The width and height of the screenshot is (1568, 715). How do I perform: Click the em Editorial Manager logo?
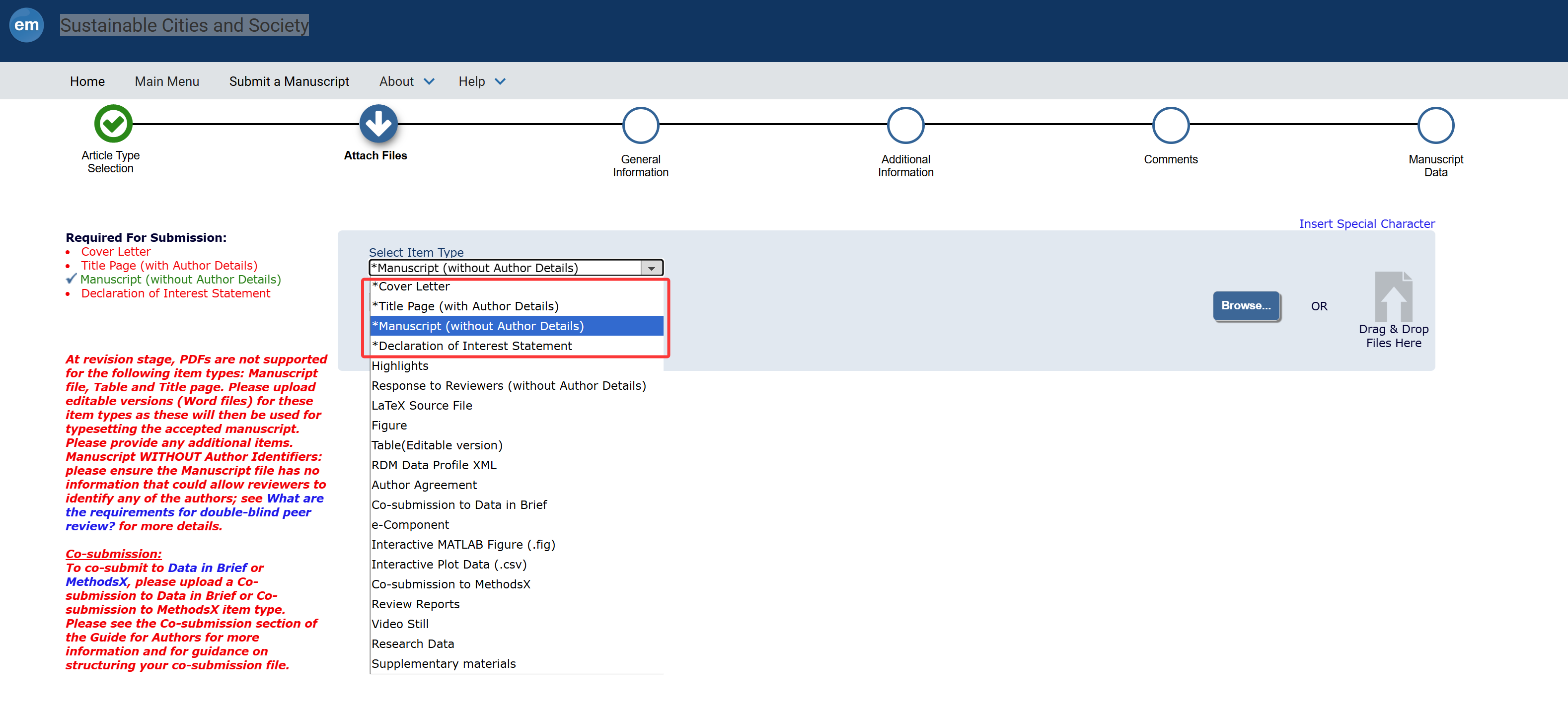(x=26, y=25)
